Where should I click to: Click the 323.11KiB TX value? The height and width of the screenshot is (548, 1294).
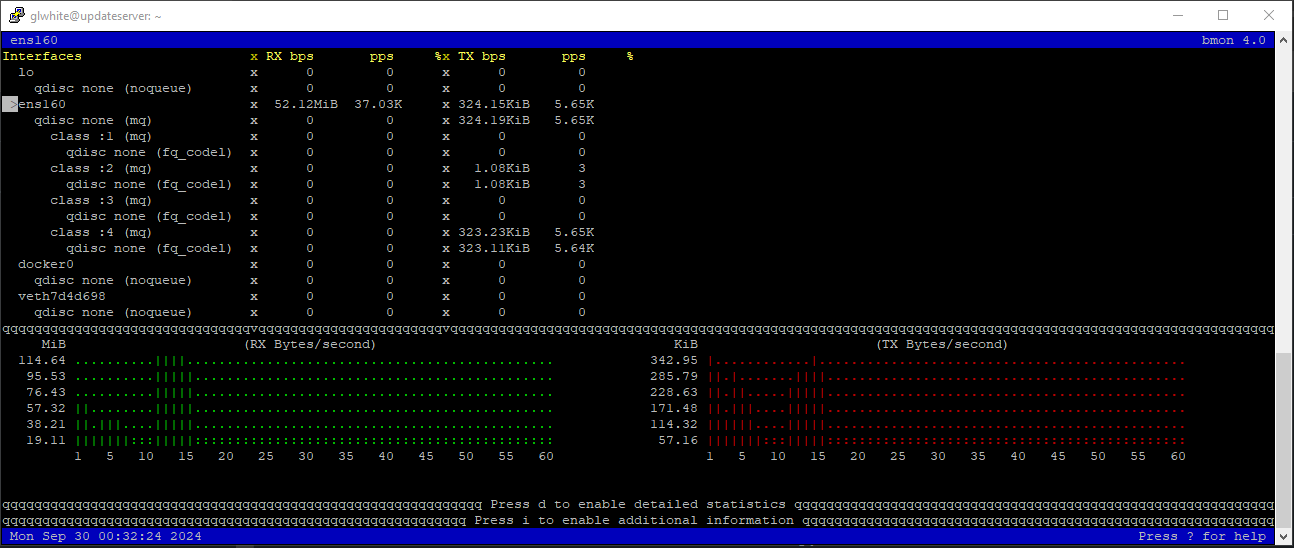[494, 248]
